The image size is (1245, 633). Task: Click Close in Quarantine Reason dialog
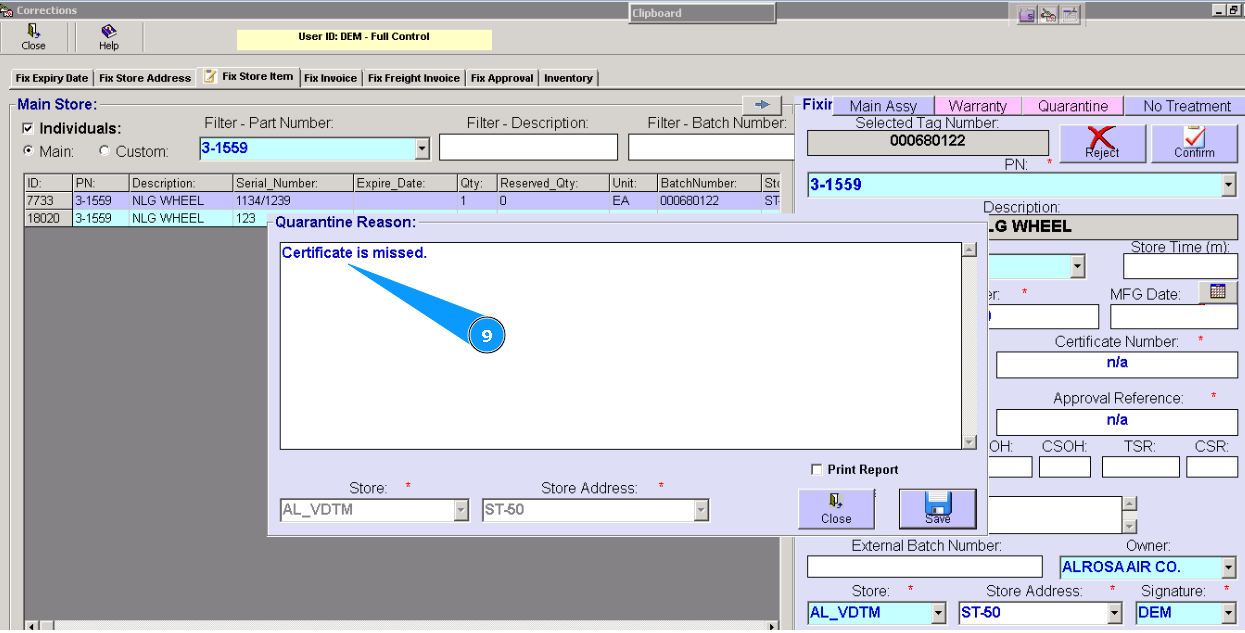click(836, 509)
